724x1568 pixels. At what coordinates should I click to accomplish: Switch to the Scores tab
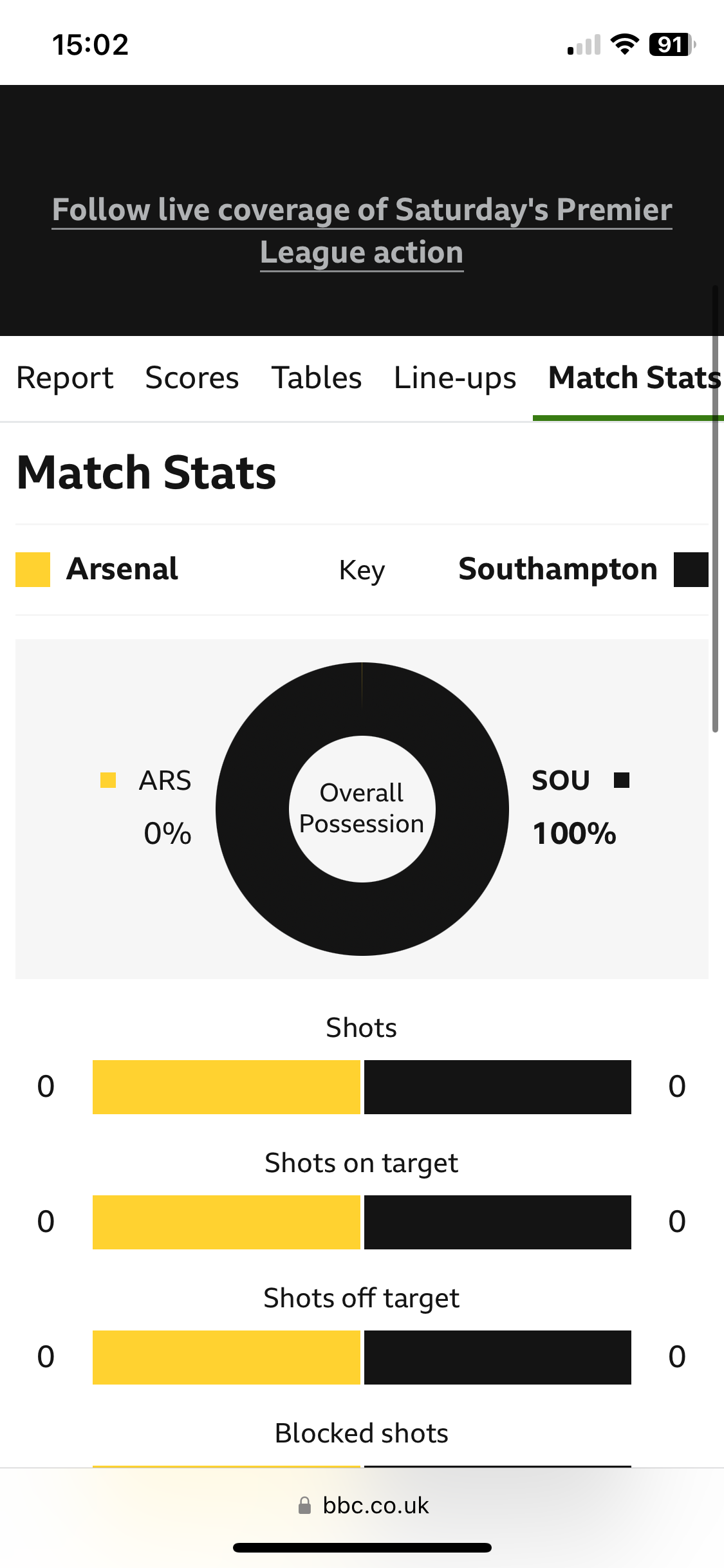[192, 378]
